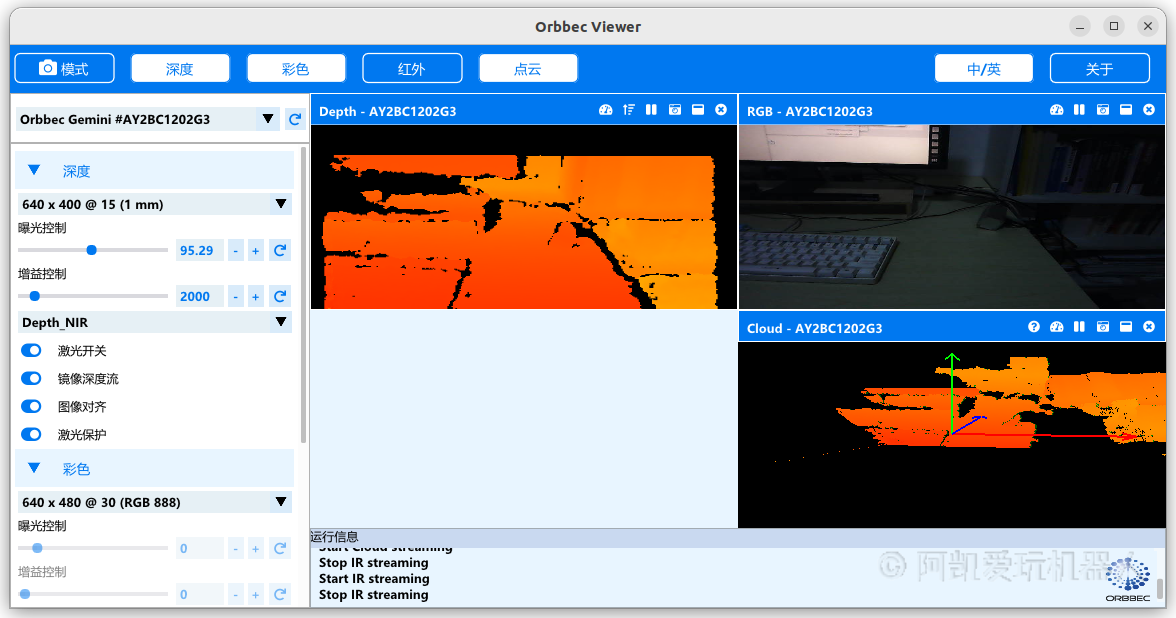Maximize the RGB panel
Viewport: 1176px width, 618px height.
(1126, 110)
